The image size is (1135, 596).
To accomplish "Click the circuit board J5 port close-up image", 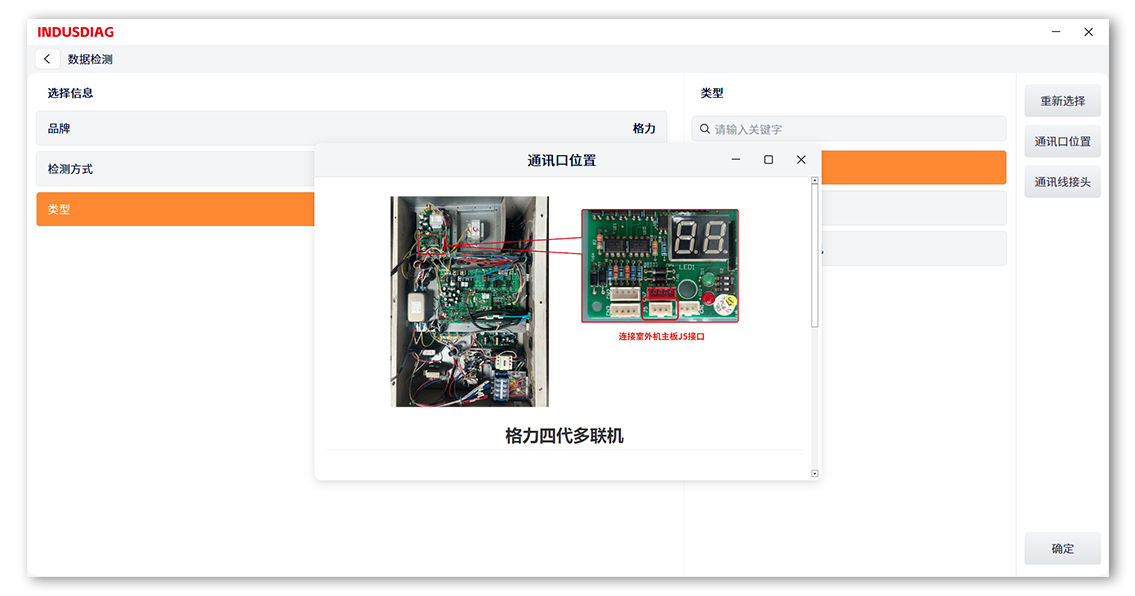I will (x=660, y=266).
